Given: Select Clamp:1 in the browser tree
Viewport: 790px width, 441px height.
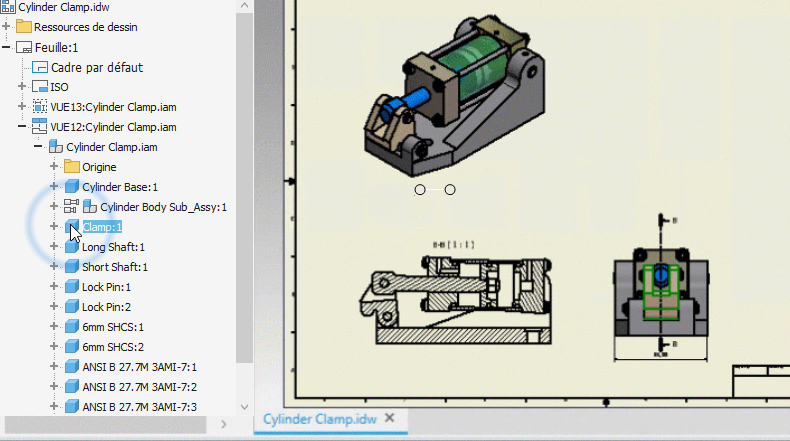Looking at the screenshot, I should [x=102, y=227].
